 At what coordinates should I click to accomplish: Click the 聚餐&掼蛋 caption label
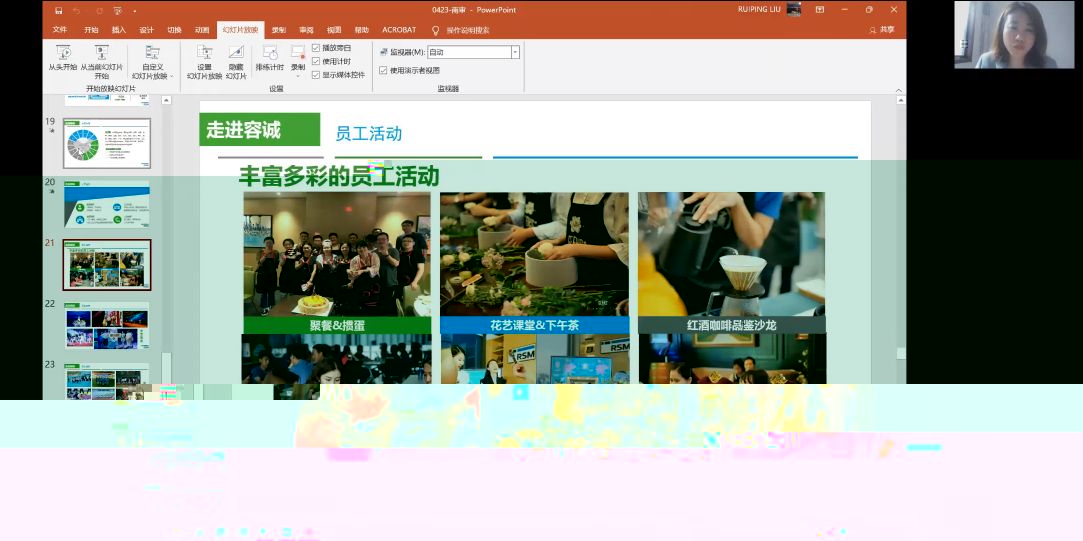click(x=337, y=325)
